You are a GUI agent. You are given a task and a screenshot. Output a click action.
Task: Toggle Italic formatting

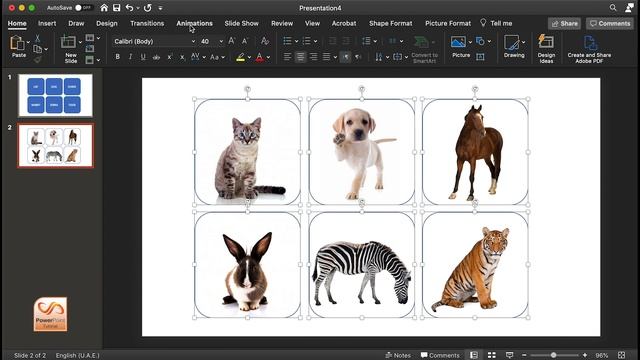click(x=130, y=57)
